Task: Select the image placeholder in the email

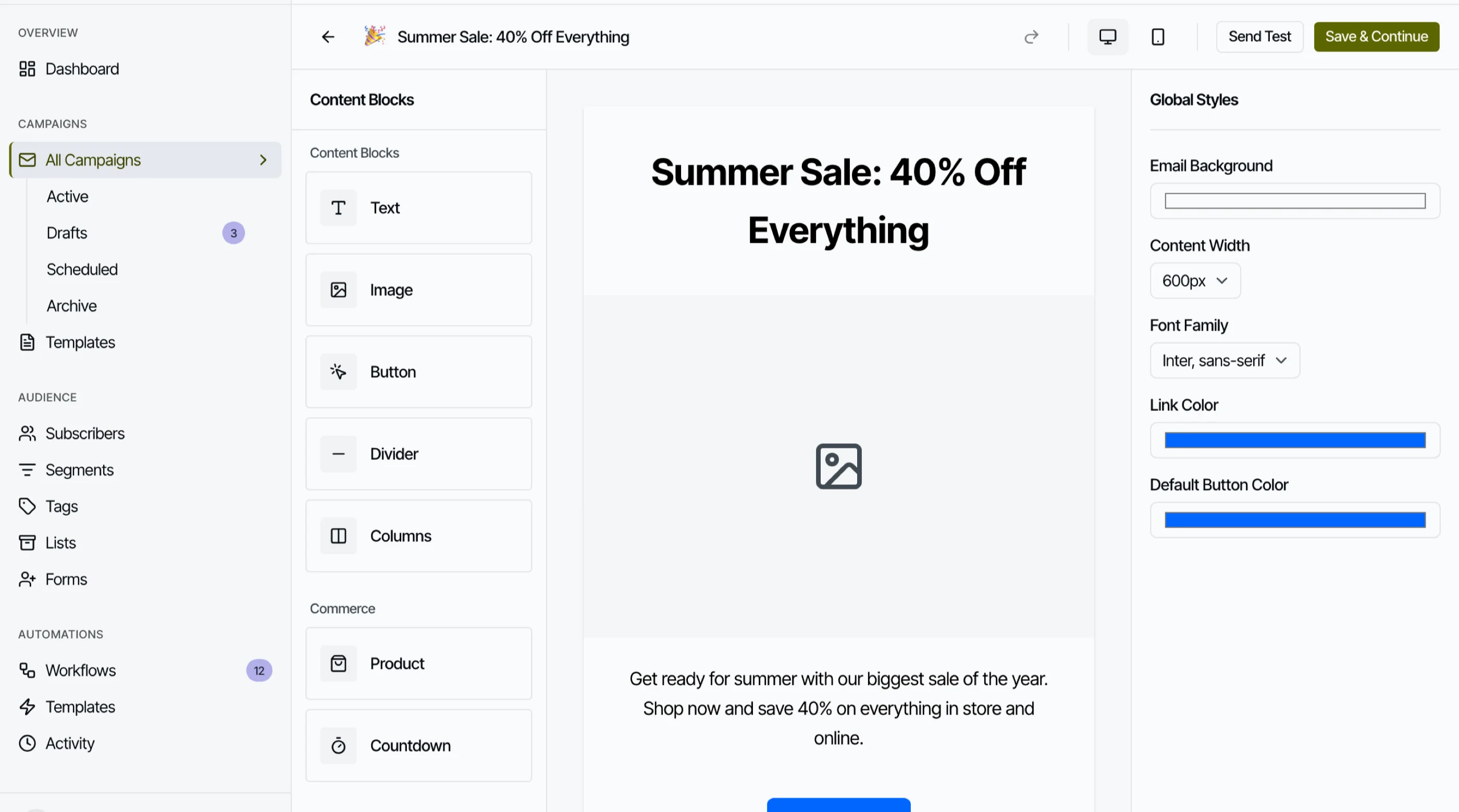Action: [x=839, y=467]
